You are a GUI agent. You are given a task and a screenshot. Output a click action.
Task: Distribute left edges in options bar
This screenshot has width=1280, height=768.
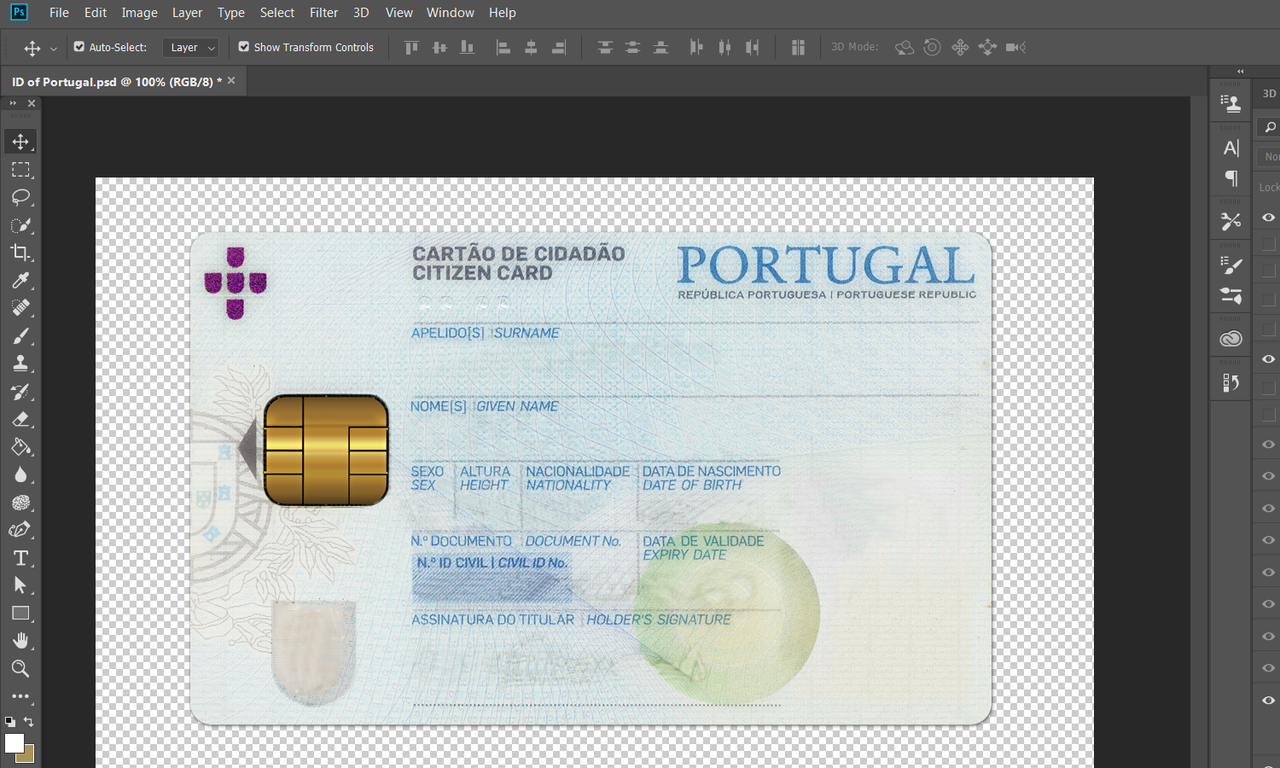point(697,47)
